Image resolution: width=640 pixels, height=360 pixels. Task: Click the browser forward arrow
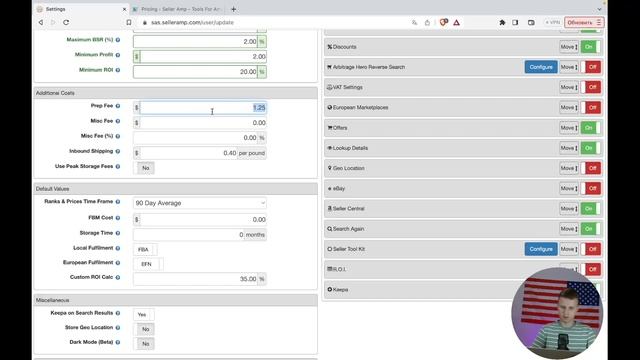click(x=53, y=22)
